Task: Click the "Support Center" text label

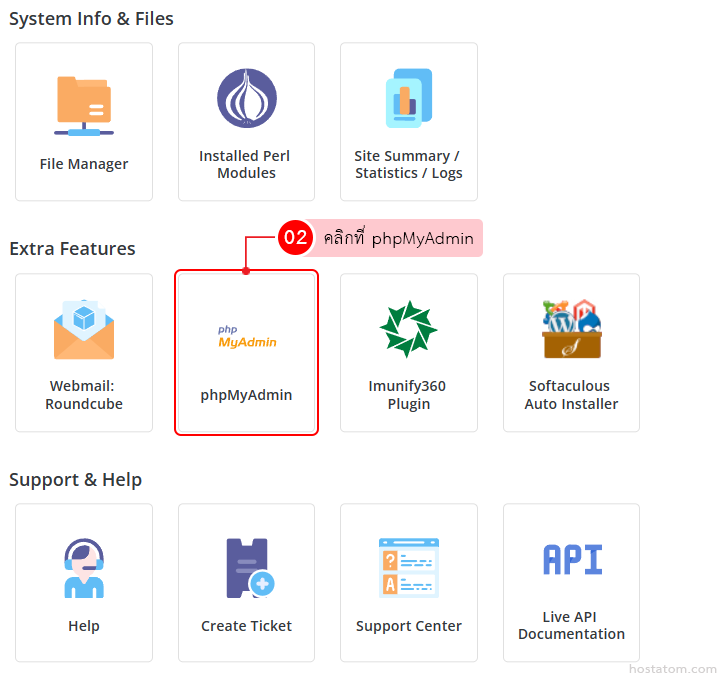Action: (408, 626)
